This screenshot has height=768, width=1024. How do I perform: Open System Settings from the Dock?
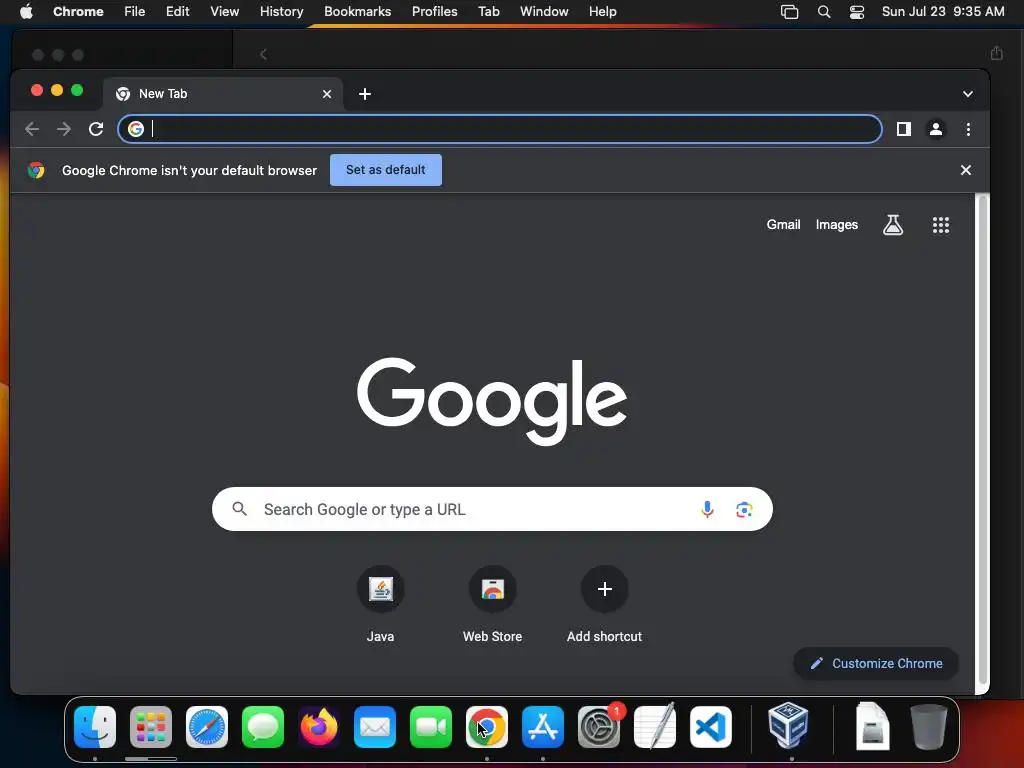pos(599,727)
